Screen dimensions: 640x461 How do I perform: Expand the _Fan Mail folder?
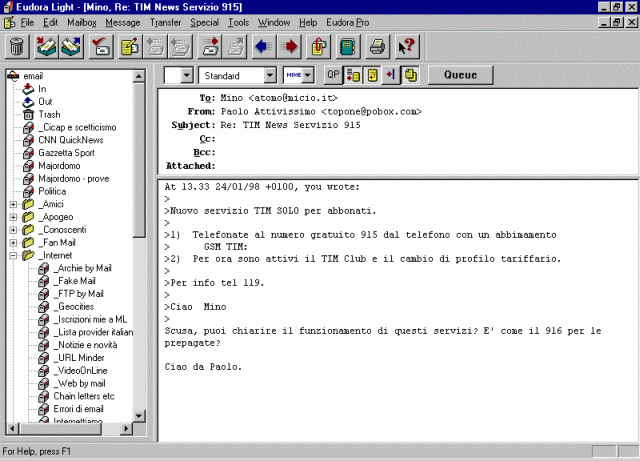tap(13, 243)
